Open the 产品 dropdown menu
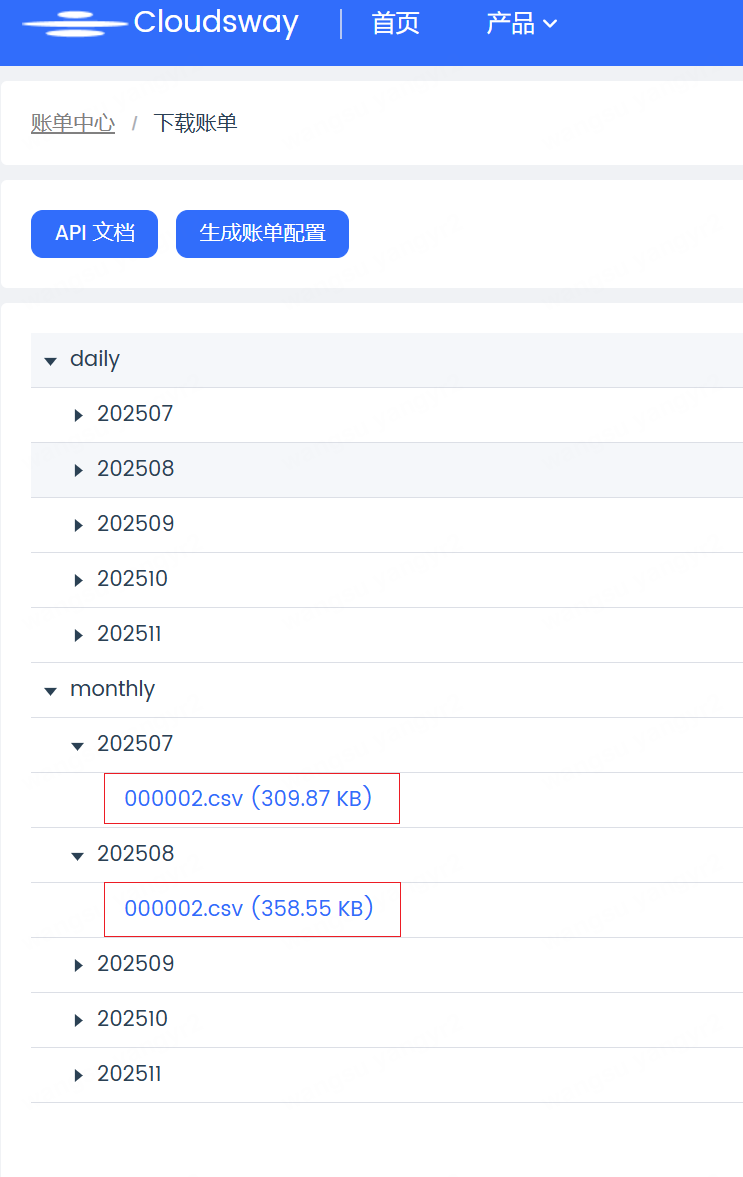 [522, 23]
